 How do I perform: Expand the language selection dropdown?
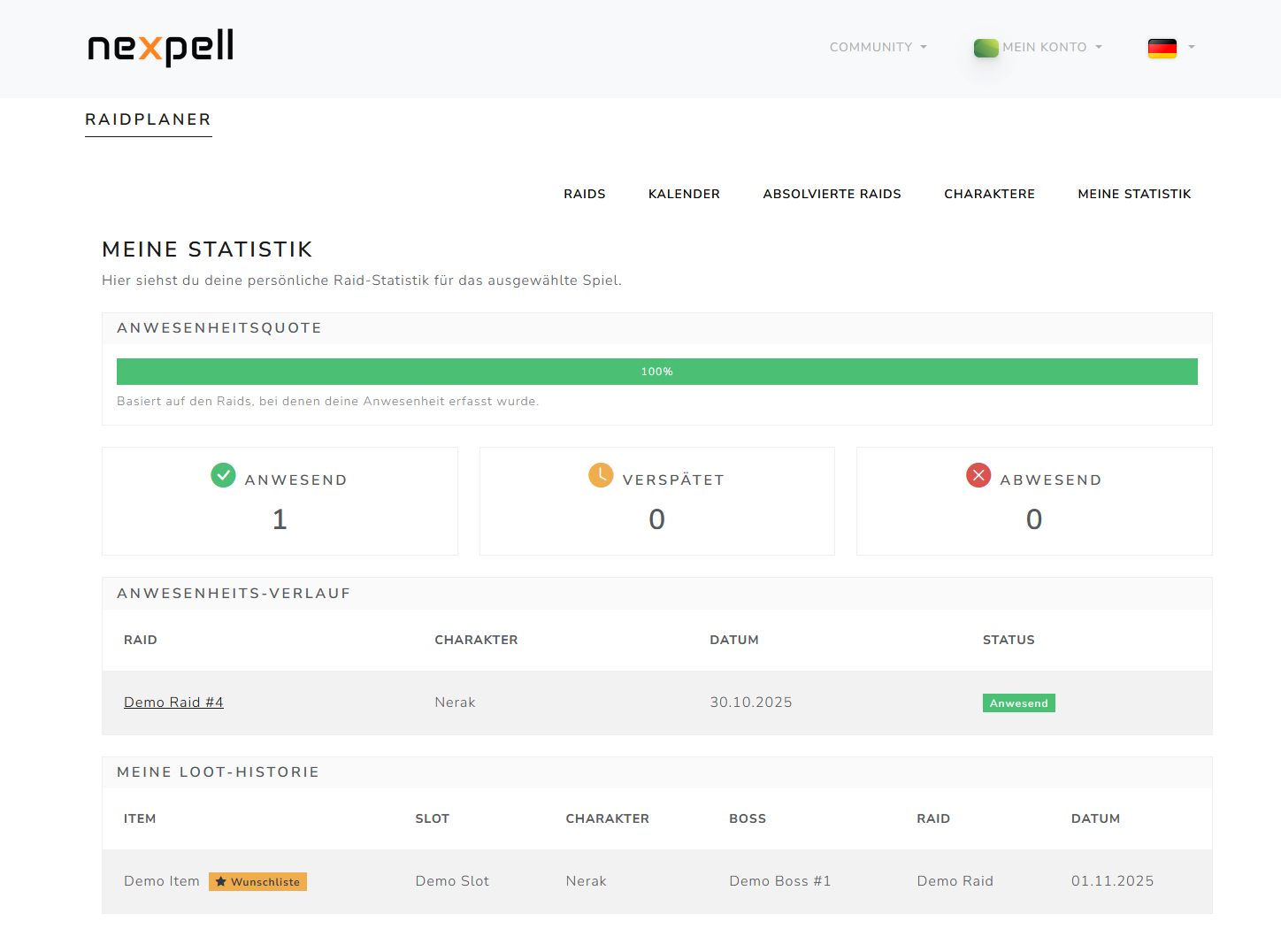(x=1191, y=49)
